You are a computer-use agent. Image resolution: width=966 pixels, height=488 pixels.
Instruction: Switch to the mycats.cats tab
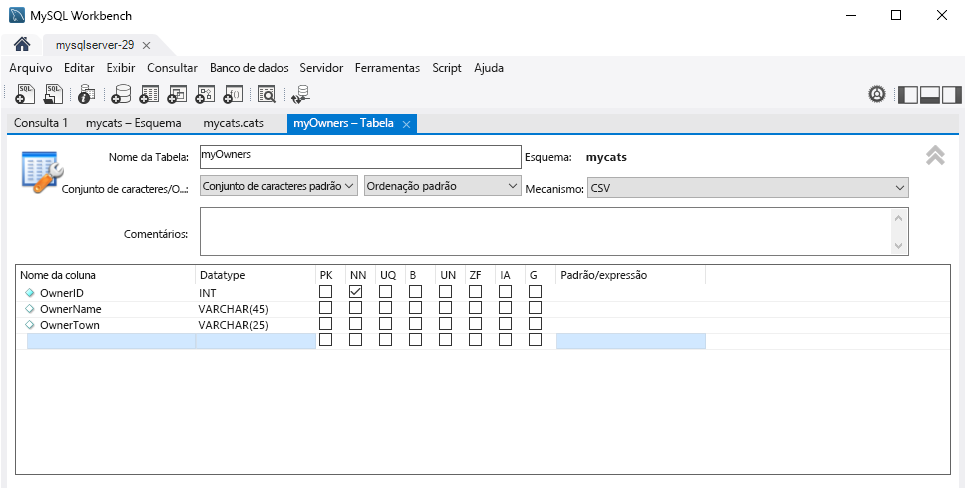pos(233,123)
